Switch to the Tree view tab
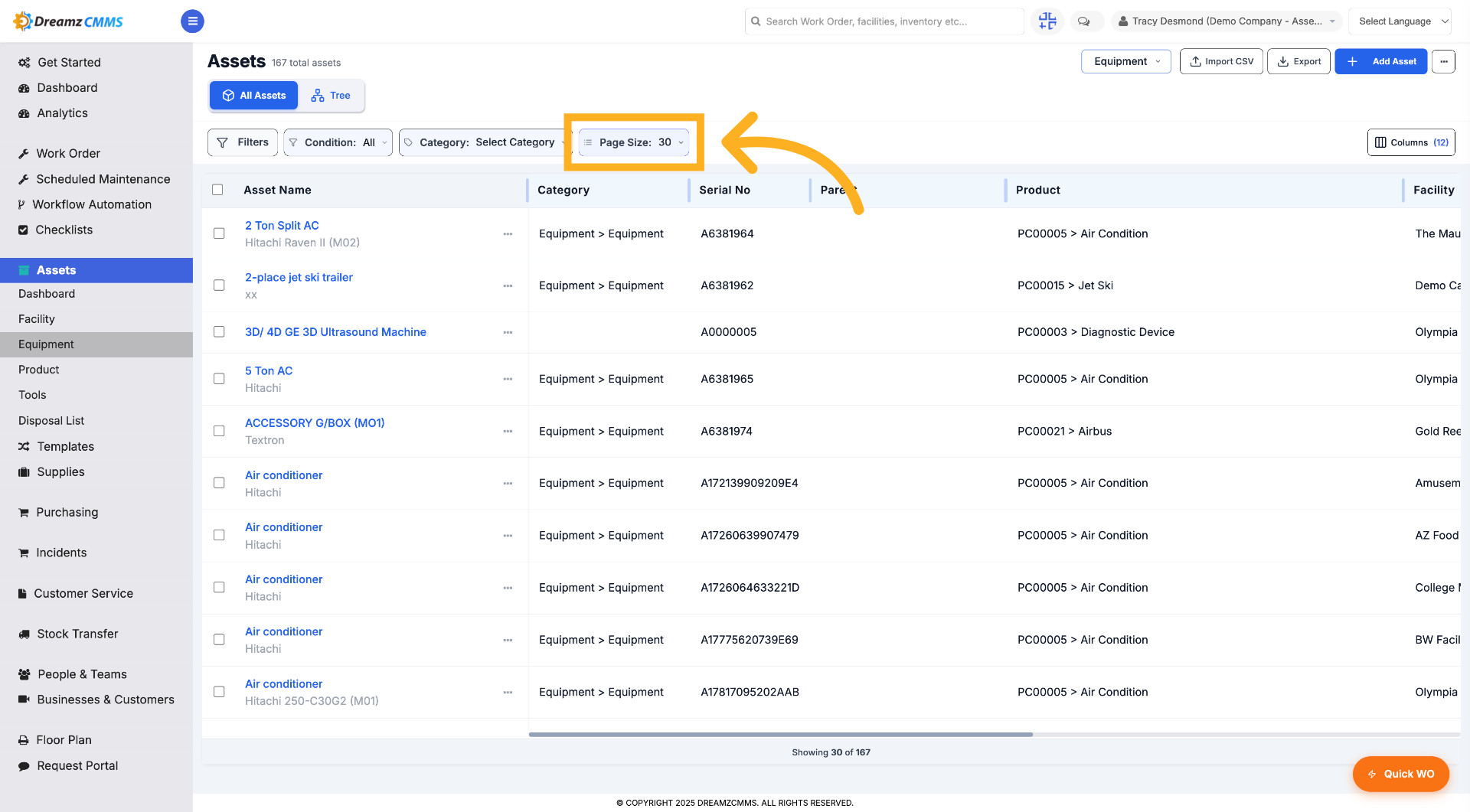The height and width of the screenshot is (812, 1470). [331, 96]
